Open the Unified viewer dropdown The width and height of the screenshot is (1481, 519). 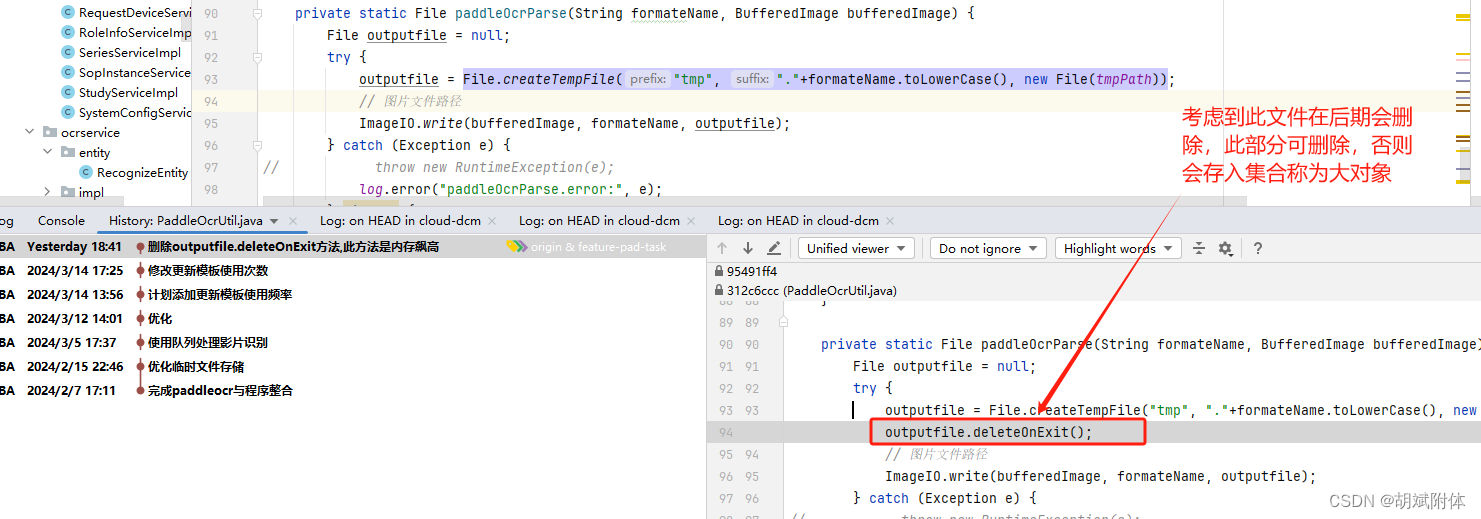coord(856,248)
